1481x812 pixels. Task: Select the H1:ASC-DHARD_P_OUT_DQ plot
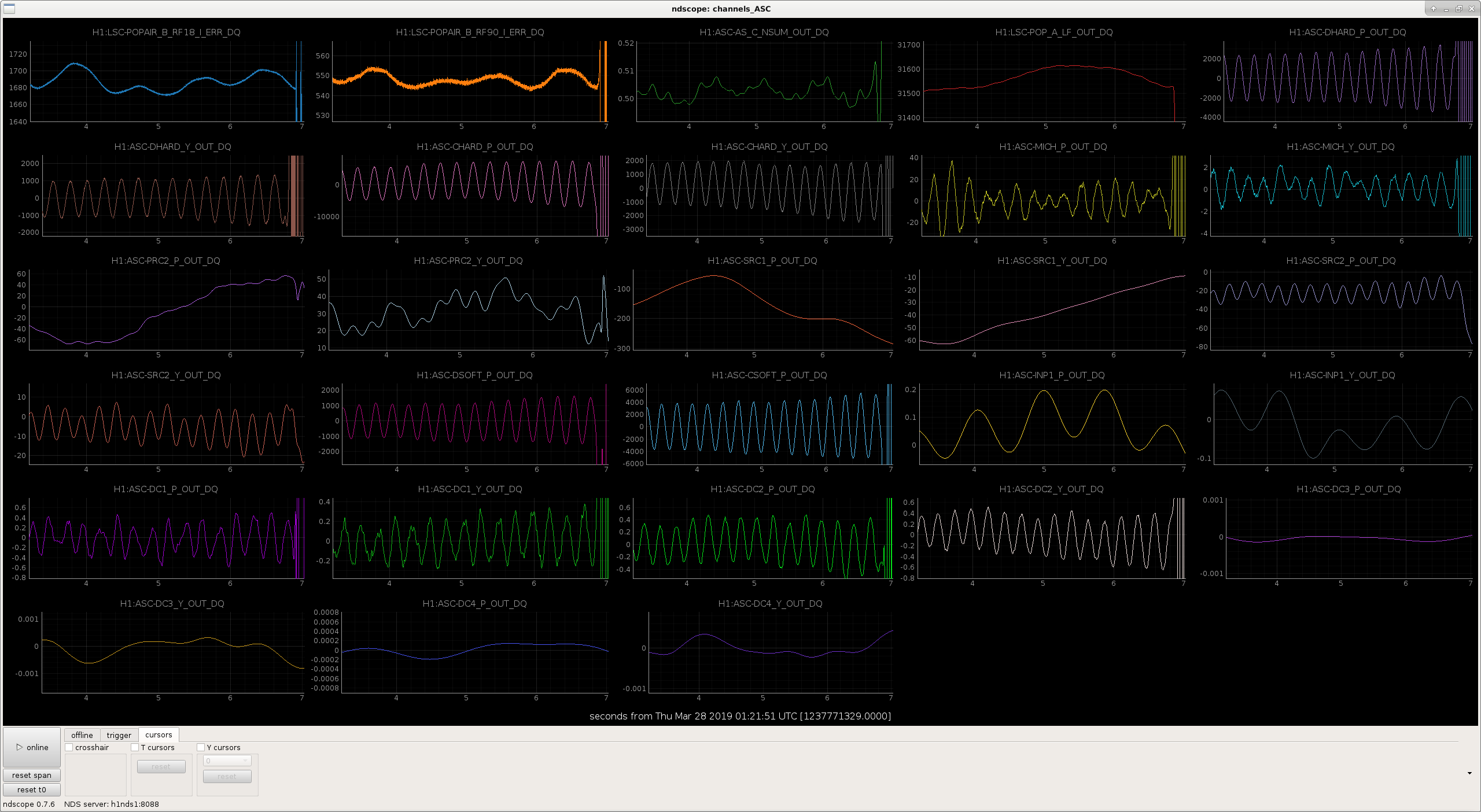point(1348,81)
